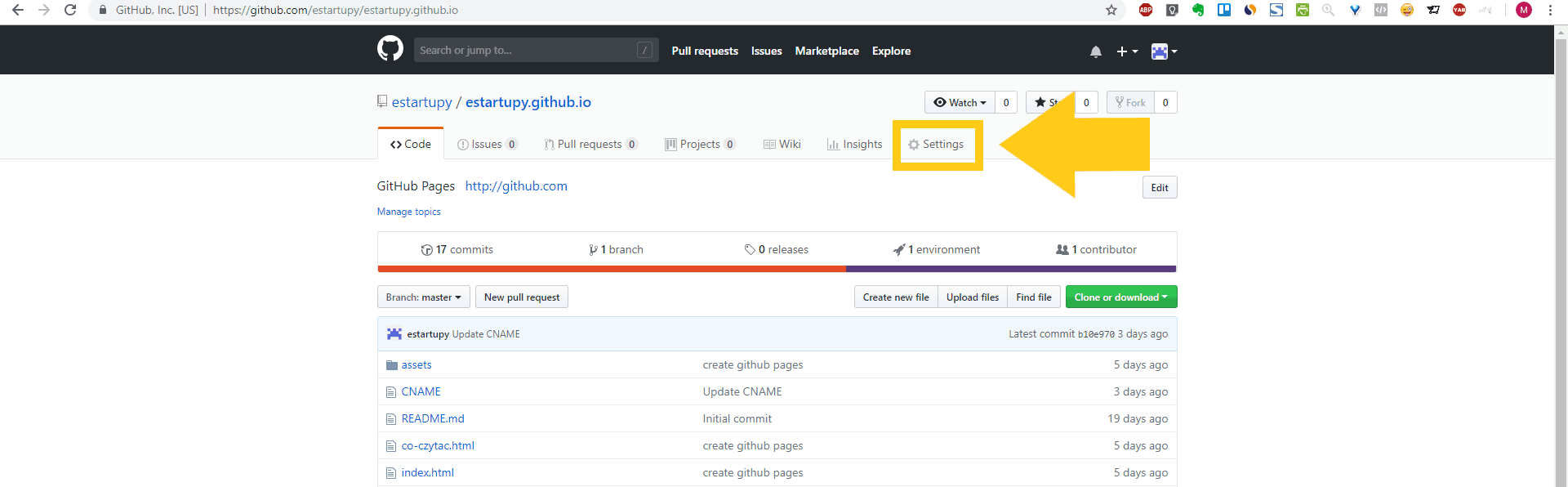Image resolution: width=1568 pixels, height=487 pixels.
Task: Click the Fork button
Action: [1130, 102]
